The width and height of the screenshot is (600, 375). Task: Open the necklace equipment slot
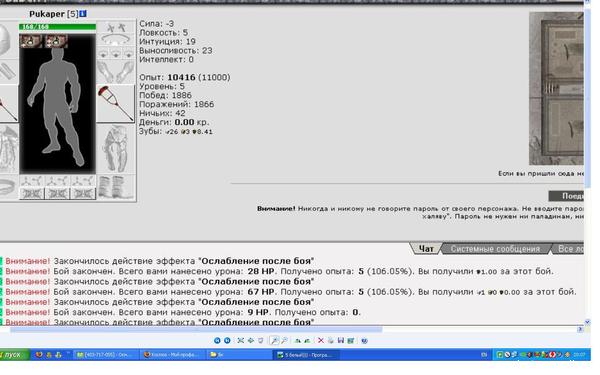tap(116, 39)
